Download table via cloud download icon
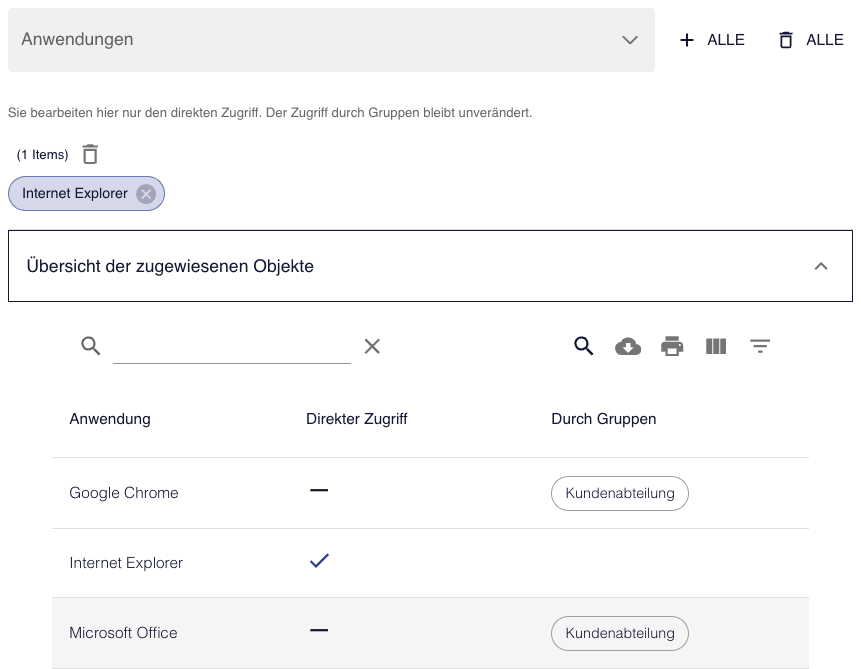Viewport: 861px width, 669px height. [628, 347]
